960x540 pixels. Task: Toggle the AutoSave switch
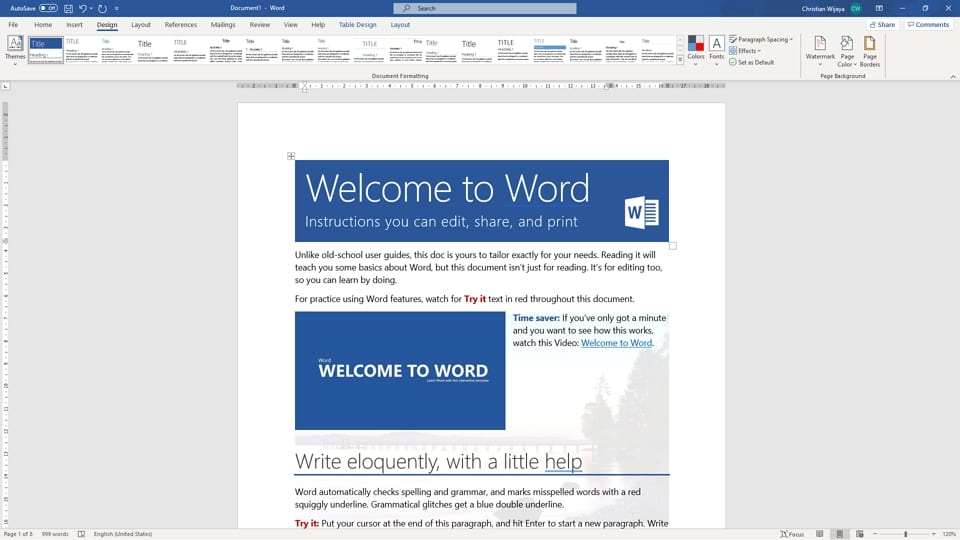(x=47, y=8)
